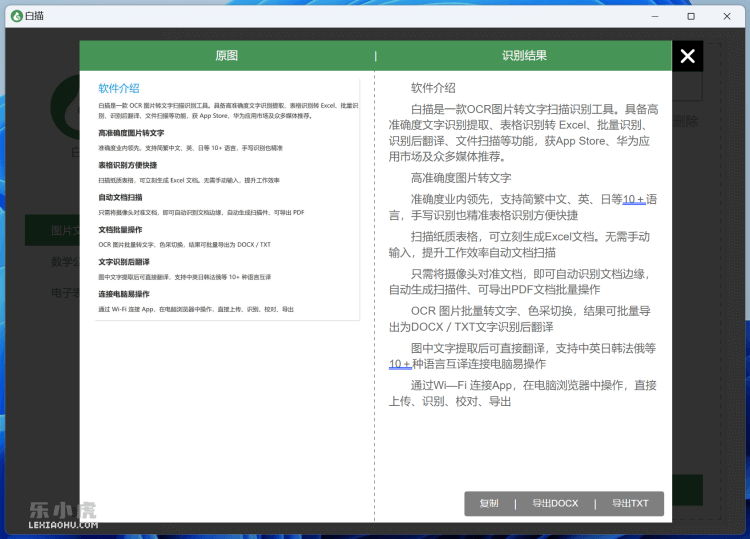The image size is (750, 539).
Task: Click the line 只需将摄像头对准文档
Action: click(519, 282)
